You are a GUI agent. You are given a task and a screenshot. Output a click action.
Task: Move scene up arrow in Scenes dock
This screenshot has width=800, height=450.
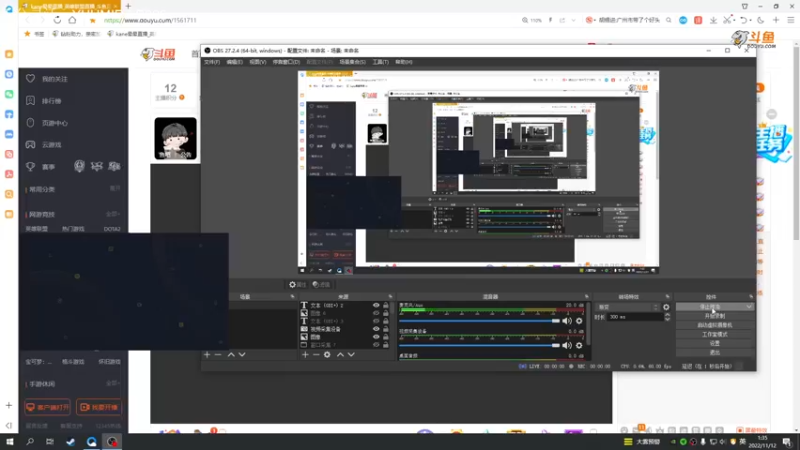(x=231, y=355)
